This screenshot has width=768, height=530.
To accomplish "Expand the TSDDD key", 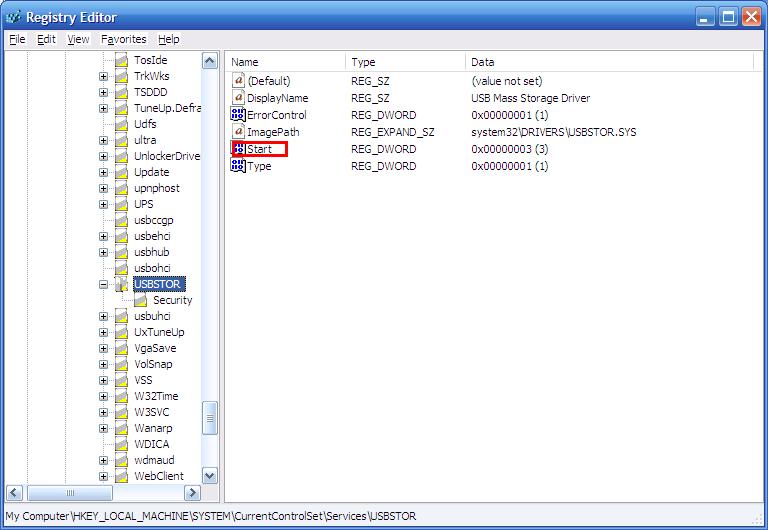I will 103,93.
